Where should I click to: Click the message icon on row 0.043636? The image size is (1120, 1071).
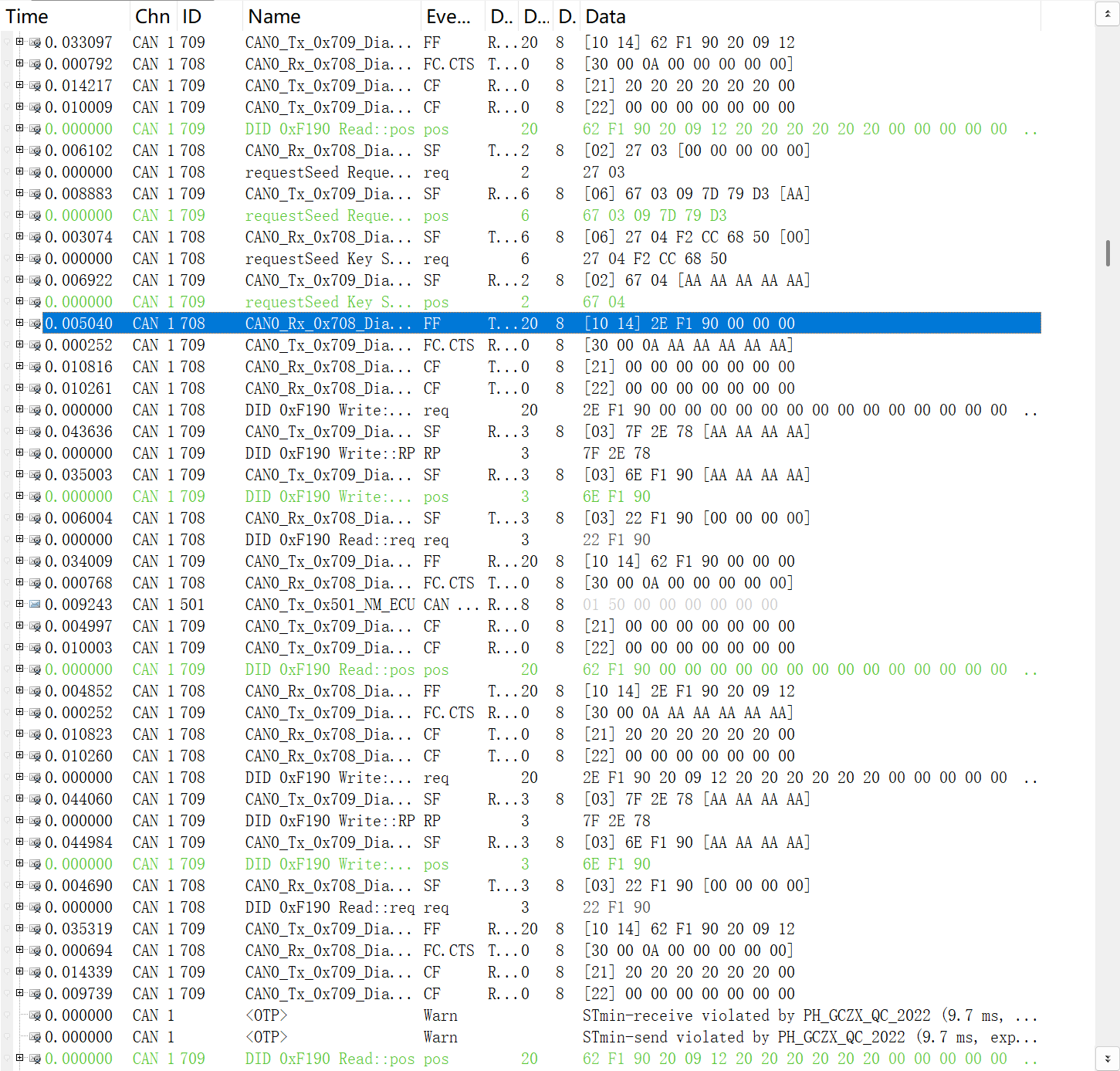pyautogui.click(x=35, y=432)
